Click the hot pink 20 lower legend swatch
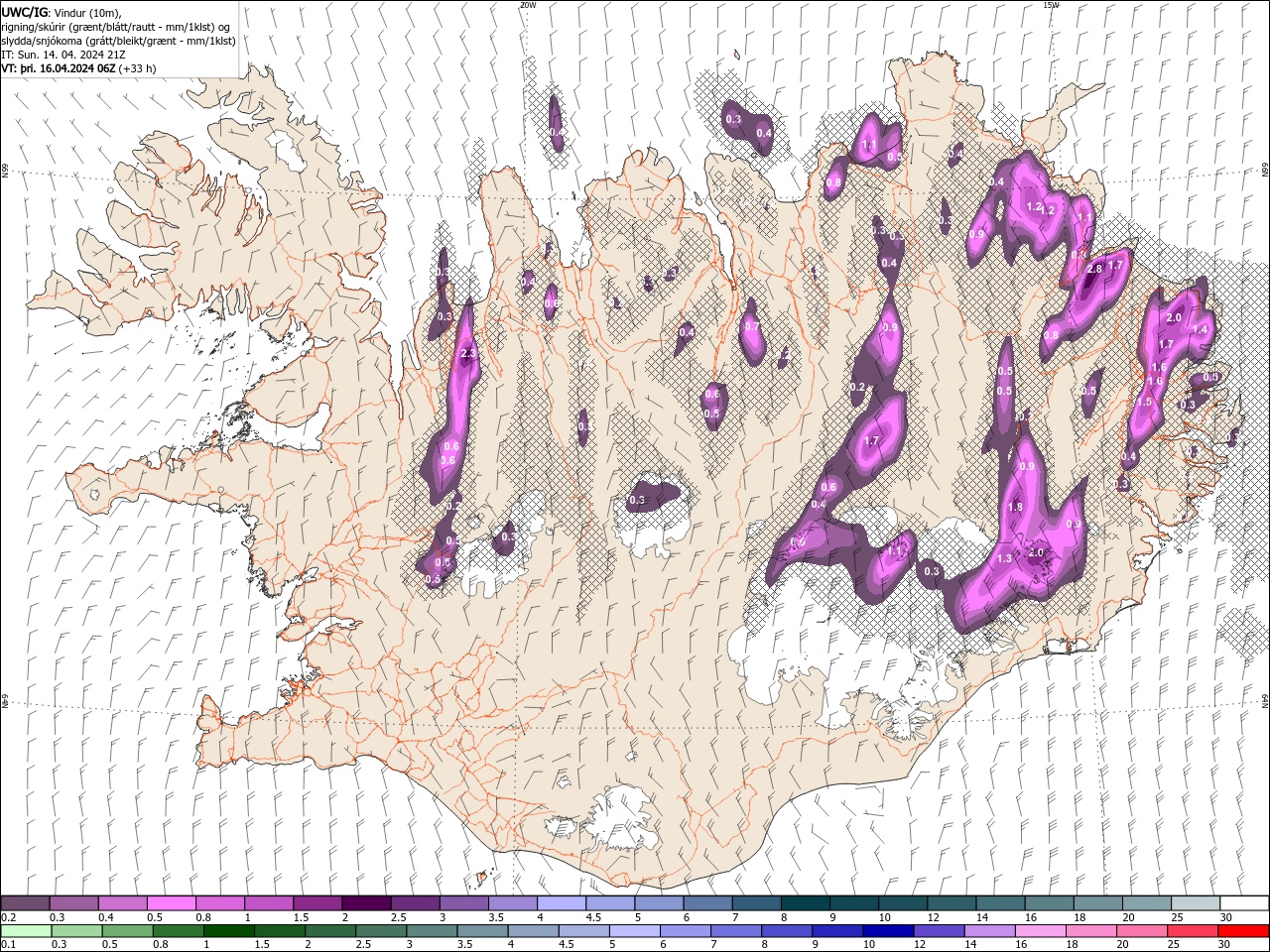Screen dimensions: 1270x952 1142,931
